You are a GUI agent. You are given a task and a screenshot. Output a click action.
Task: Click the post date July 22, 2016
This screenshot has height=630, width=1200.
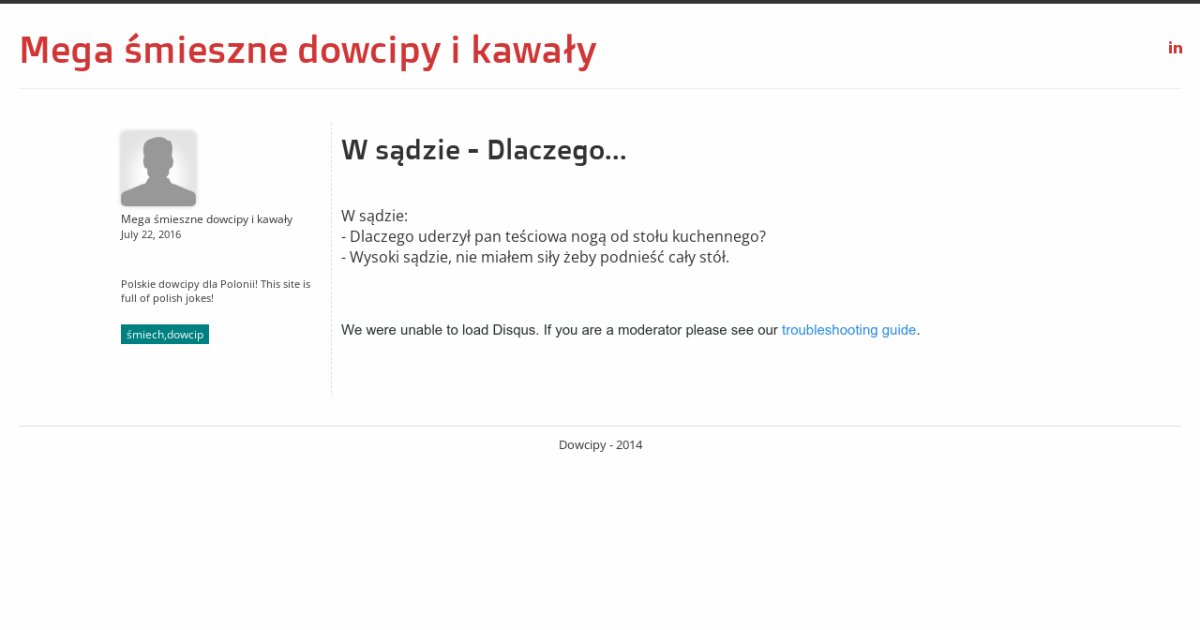151,235
